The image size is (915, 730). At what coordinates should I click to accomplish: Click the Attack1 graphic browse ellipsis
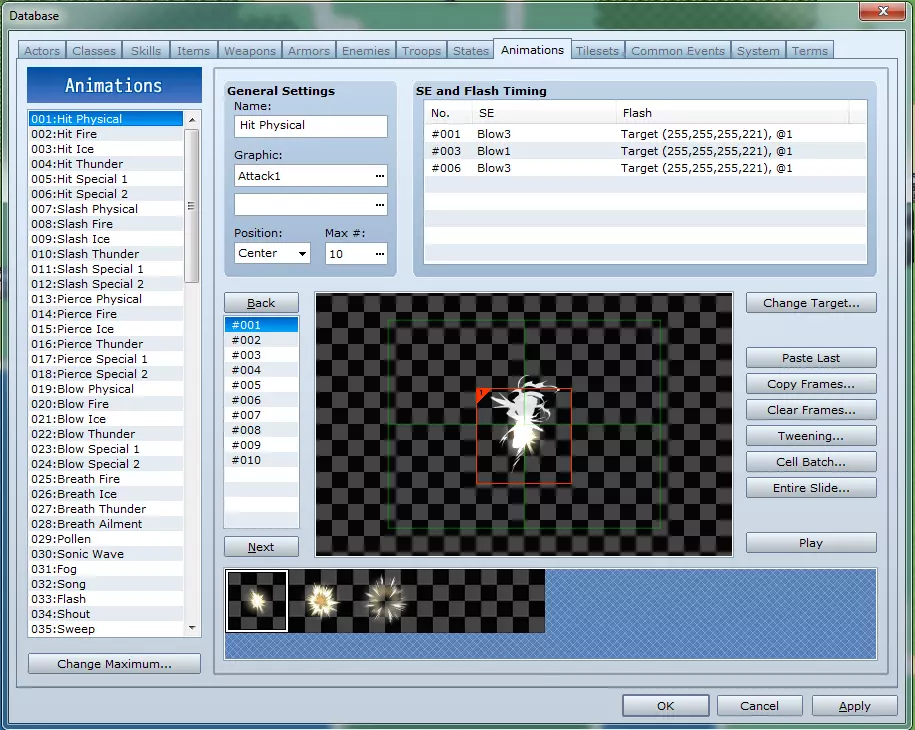click(x=379, y=176)
